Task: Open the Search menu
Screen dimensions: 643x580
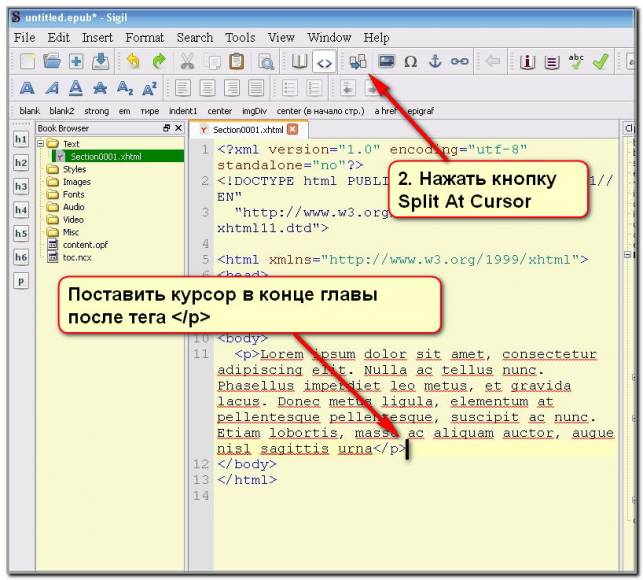Action: point(195,38)
